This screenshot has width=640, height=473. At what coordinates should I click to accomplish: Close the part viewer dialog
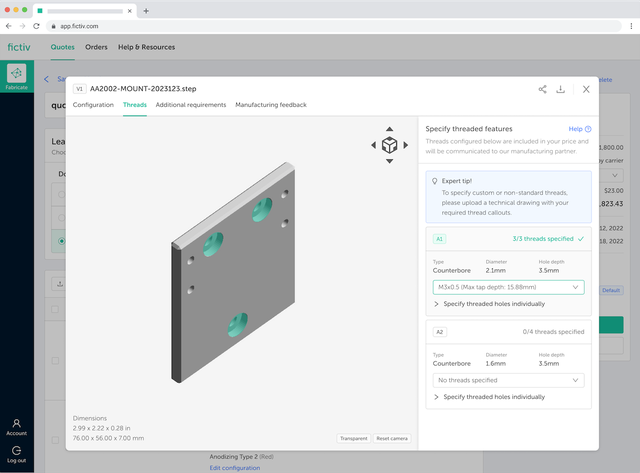coord(586,89)
